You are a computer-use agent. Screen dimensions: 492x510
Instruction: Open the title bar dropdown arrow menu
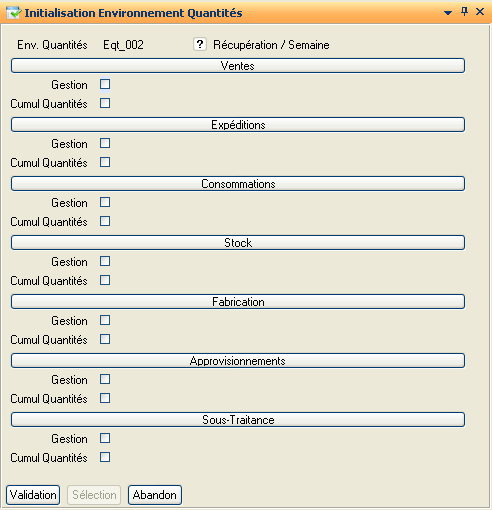click(x=448, y=13)
